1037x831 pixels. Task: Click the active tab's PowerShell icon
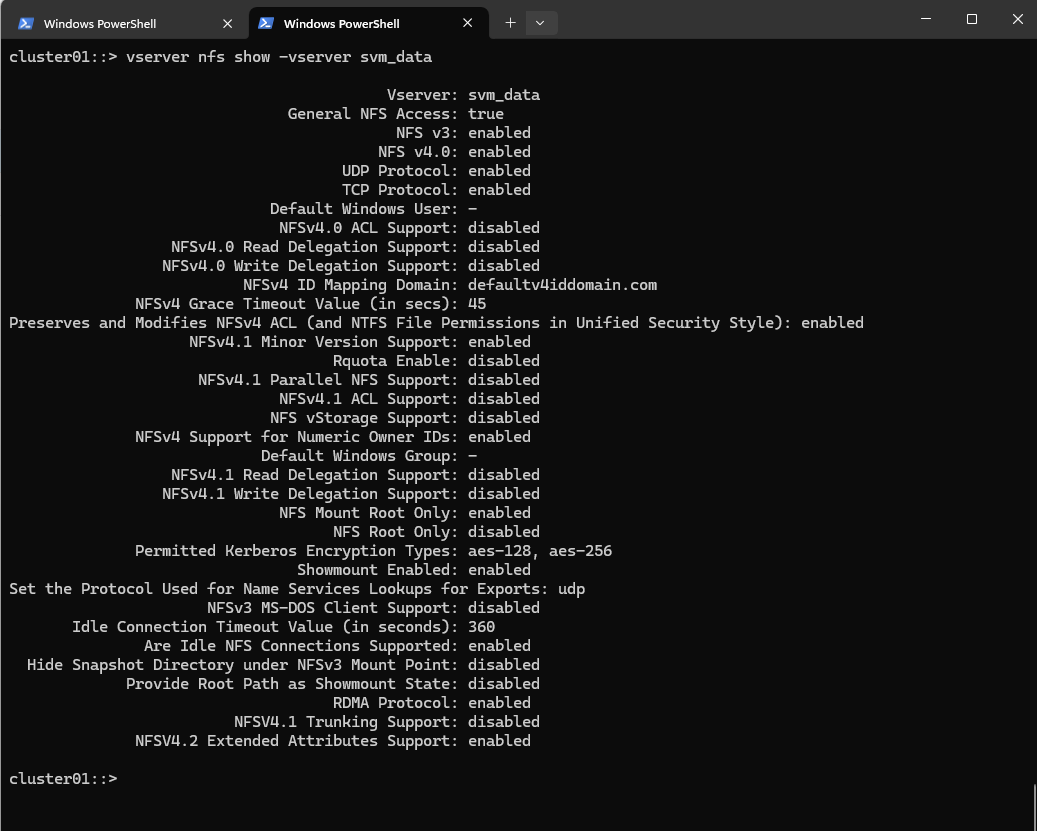pyautogui.click(x=266, y=23)
